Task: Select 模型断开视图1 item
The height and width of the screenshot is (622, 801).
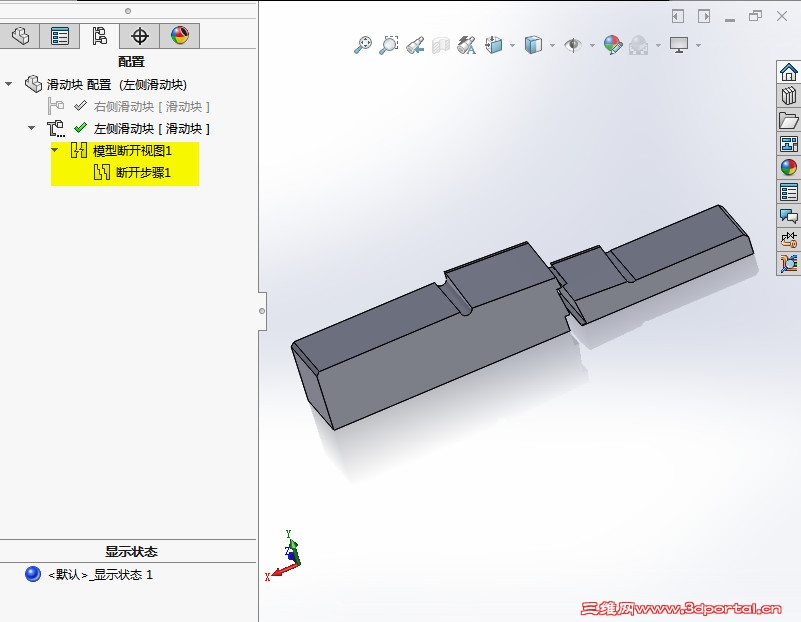Action: pyautogui.click(x=132, y=151)
